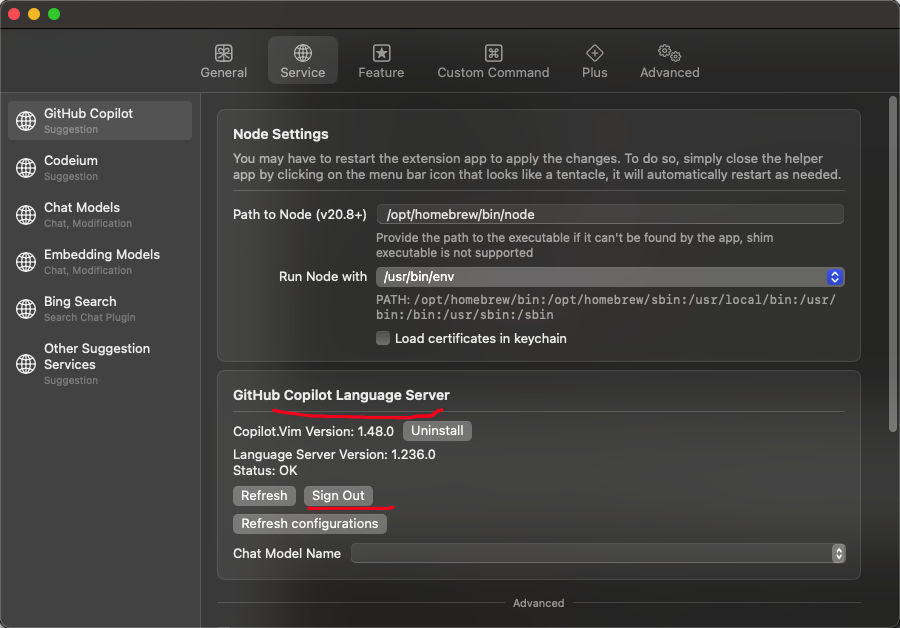
Task: Click the Node Settings heading
Action: [x=281, y=134]
